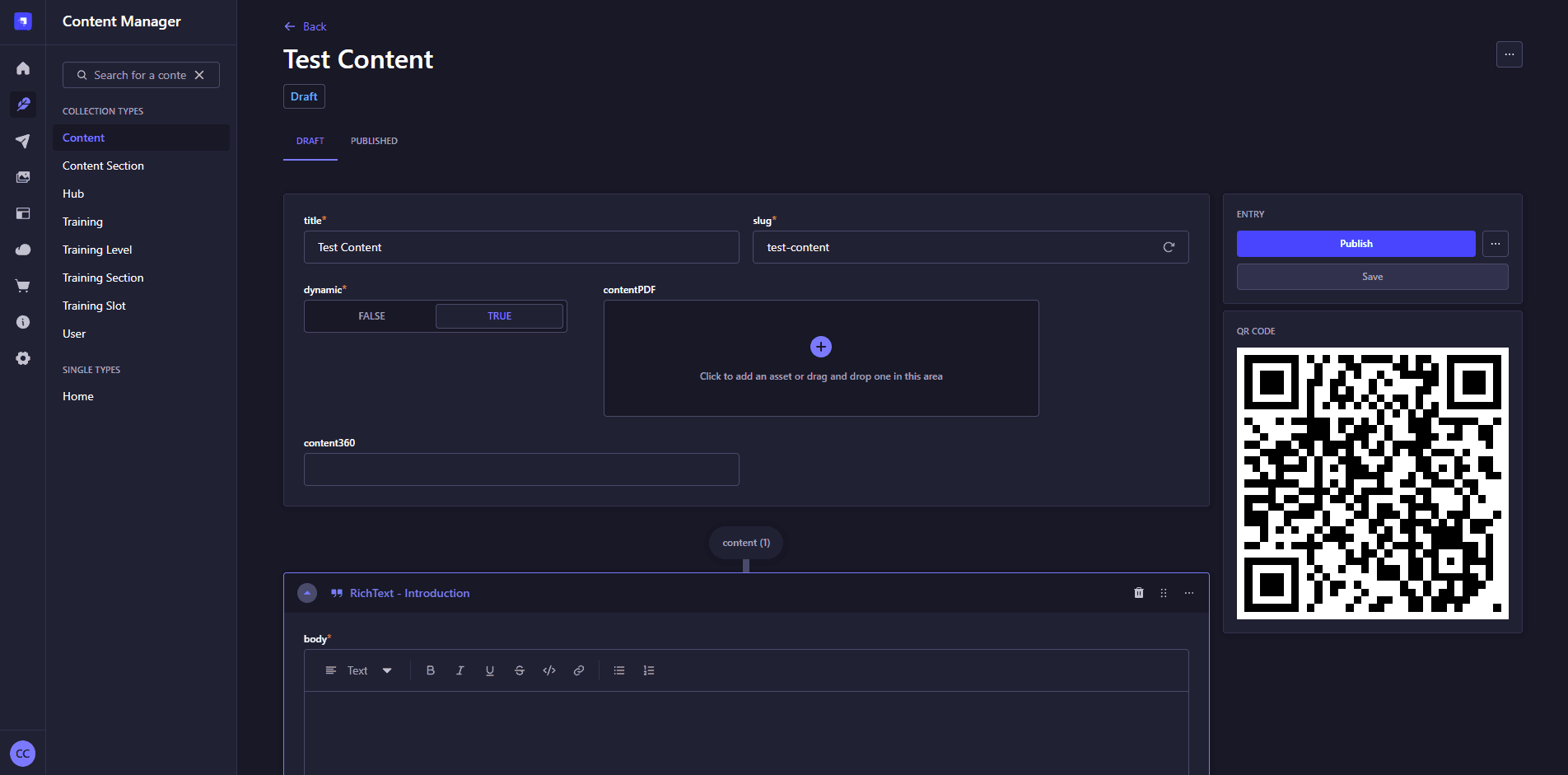Focus the sidebar search input
This screenshot has height=775, width=1568.
(x=140, y=75)
